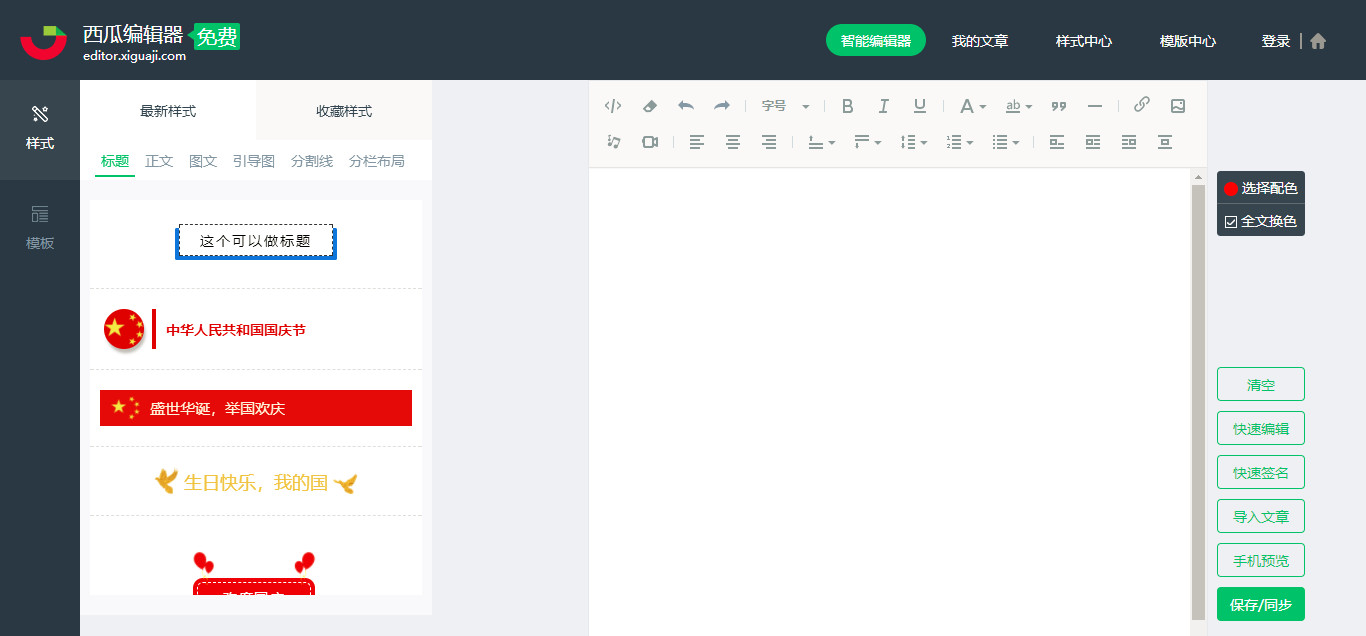Viewport: 1366px width, 636px height.
Task: Open the 字号 font size dropdown
Action: (785, 106)
